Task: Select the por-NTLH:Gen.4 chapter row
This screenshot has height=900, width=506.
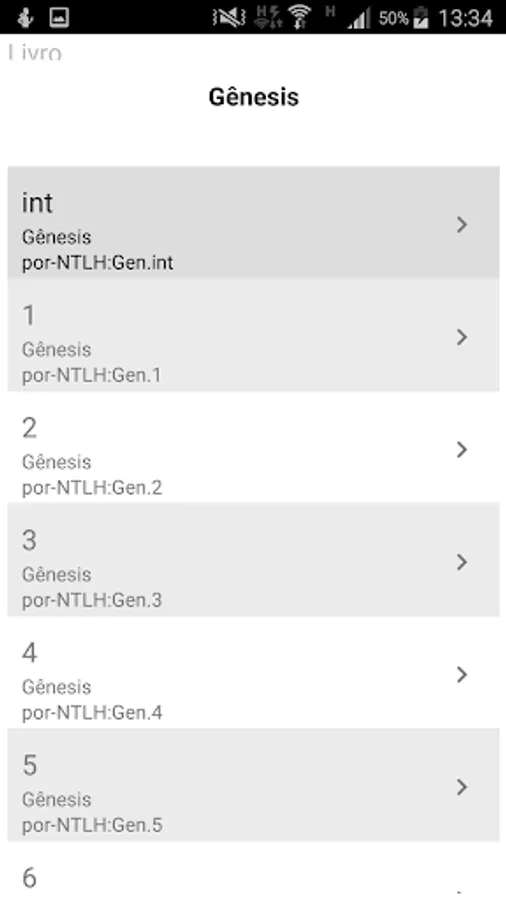Action: tap(254, 673)
